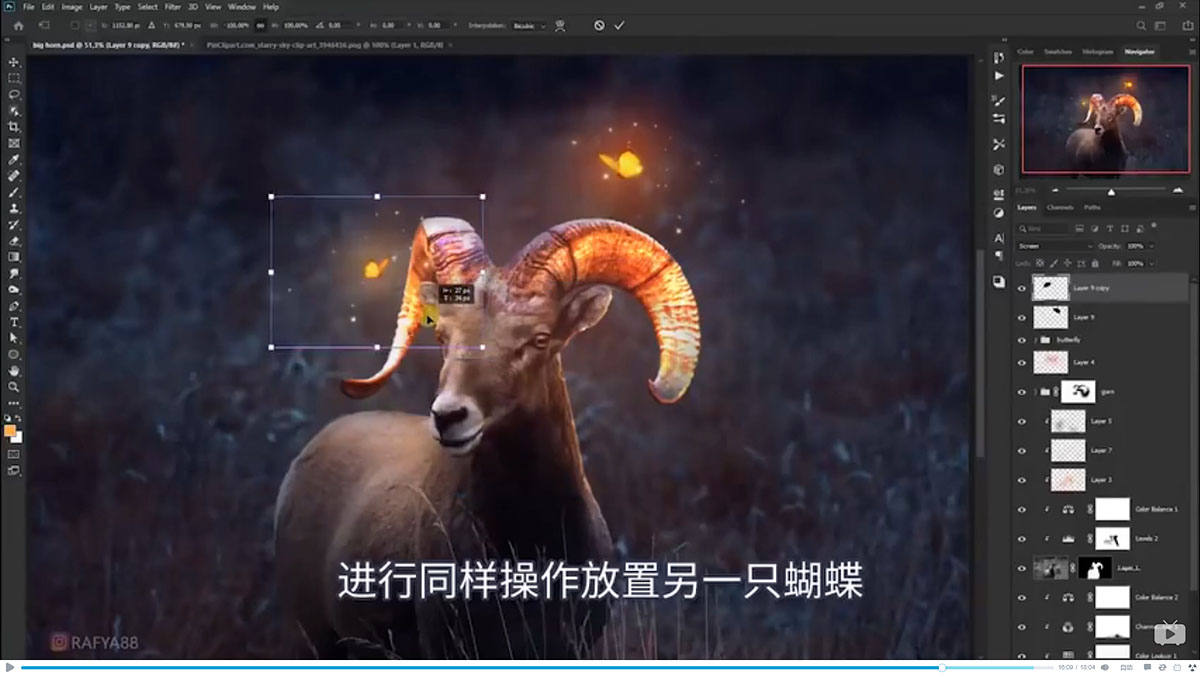Image resolution: width=1200 pixels, height=675 pixels.
Task: Toggle visibility of the butterfly group
Action: pos(1020,340)
